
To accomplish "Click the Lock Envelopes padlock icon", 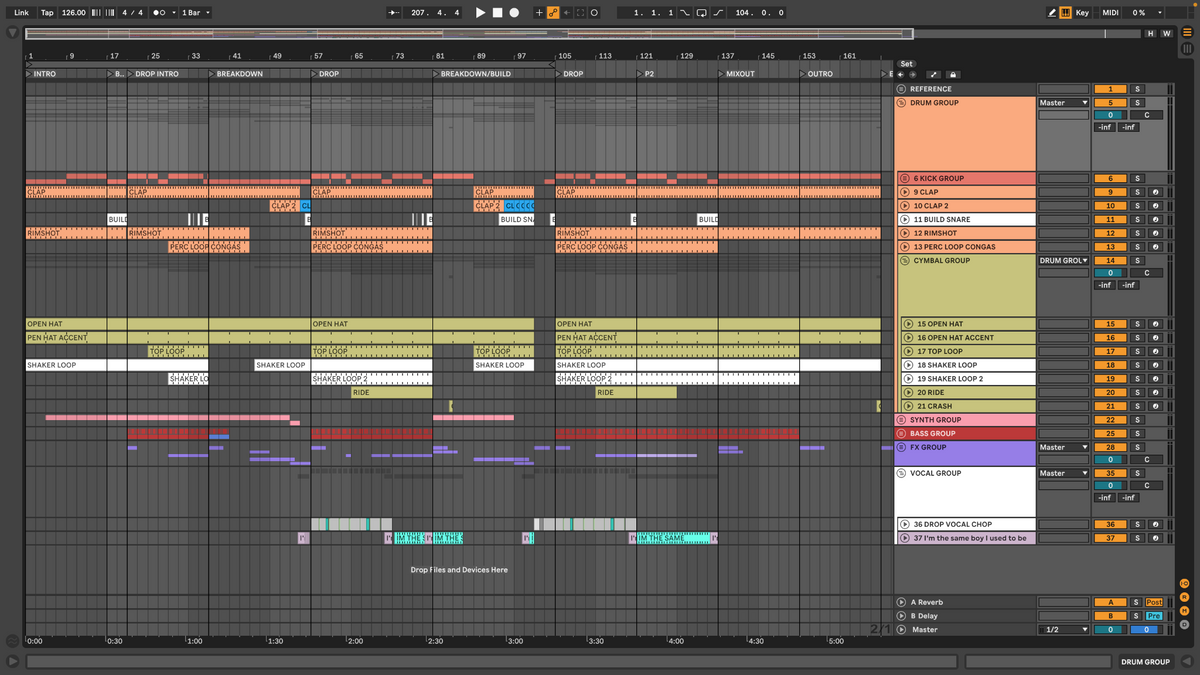I will [x=952, y=75].
